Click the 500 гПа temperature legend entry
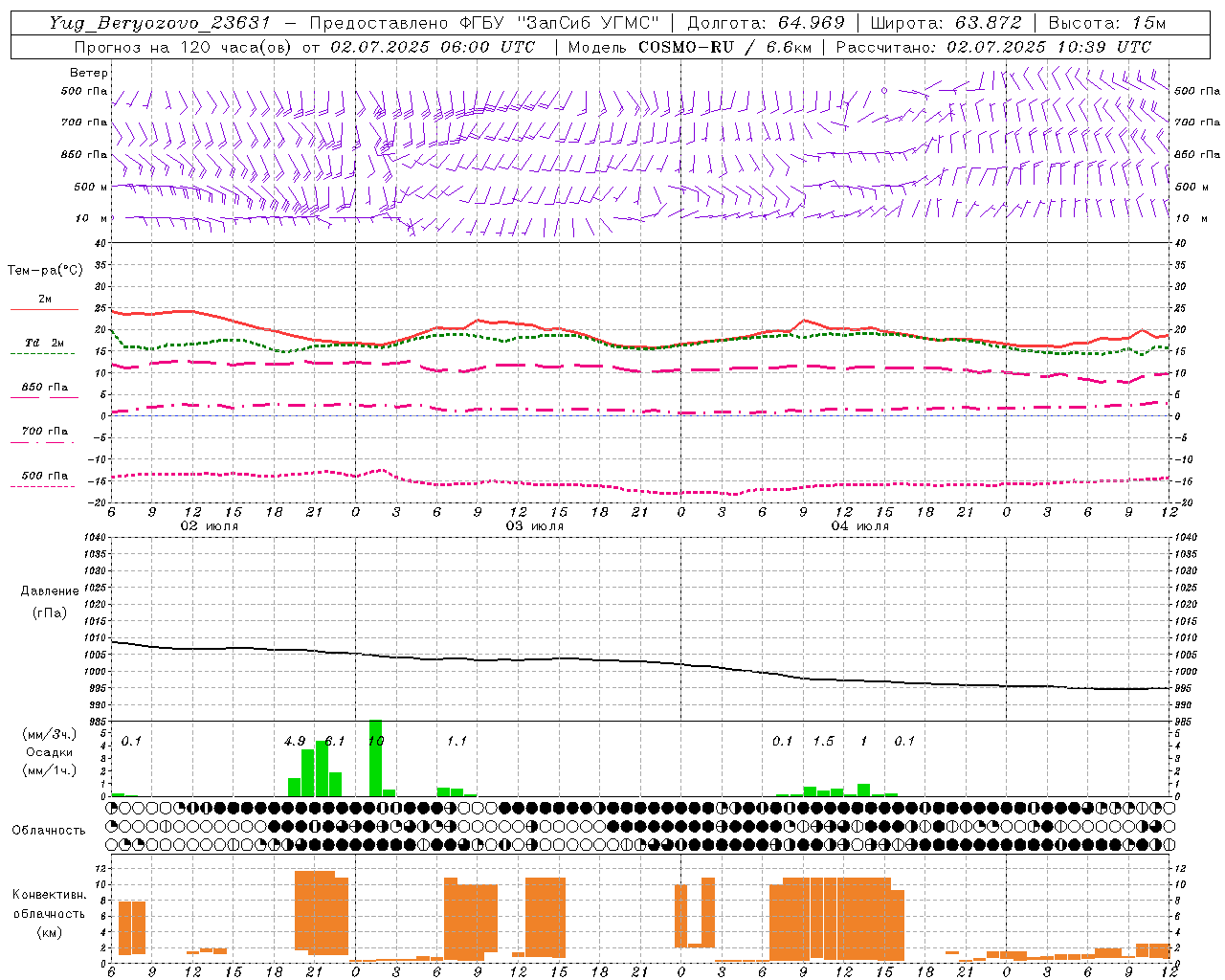The image size is (1225, 980). (44, 478)
